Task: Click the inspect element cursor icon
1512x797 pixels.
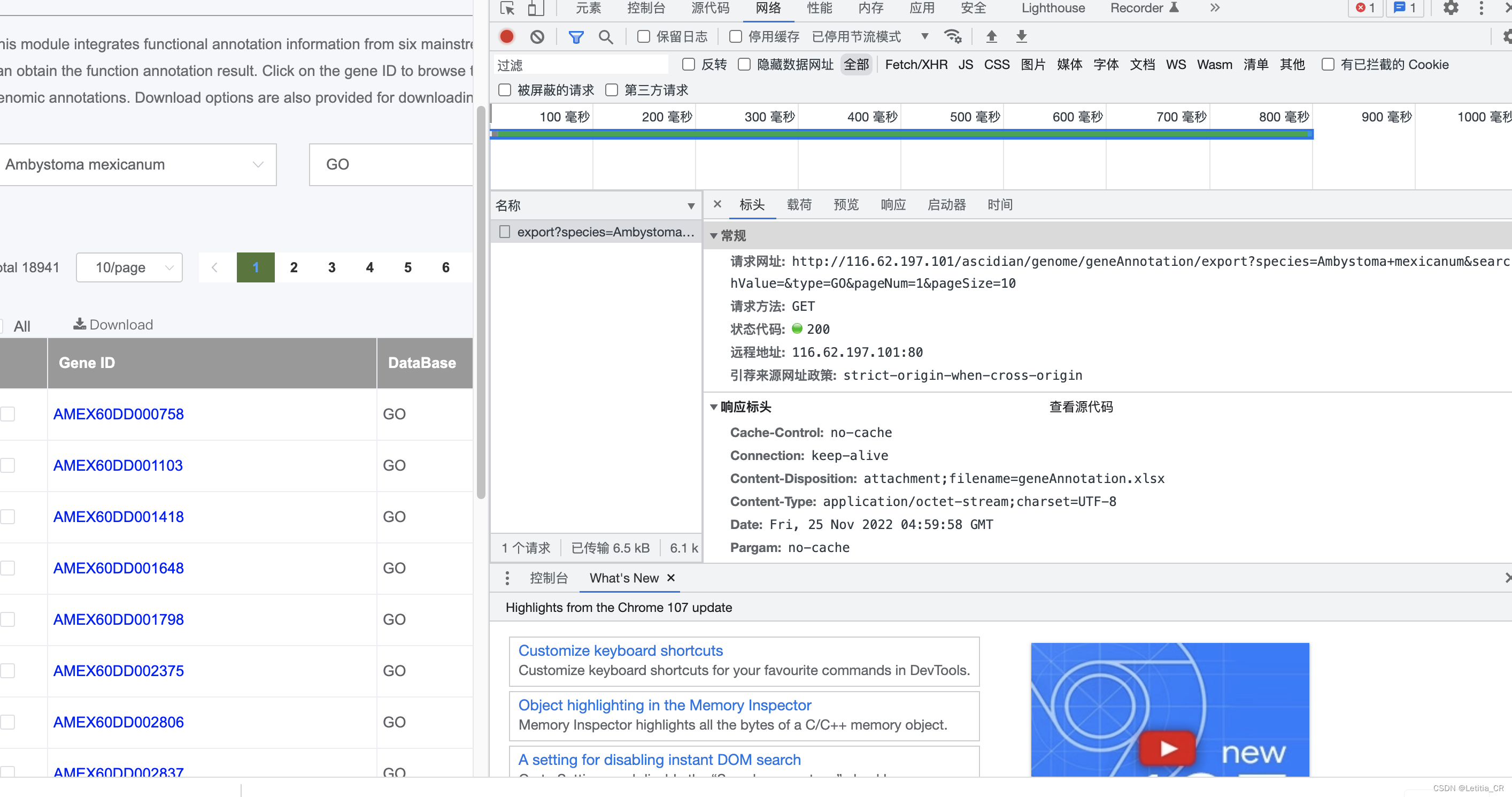Action: tap(507, 8)
